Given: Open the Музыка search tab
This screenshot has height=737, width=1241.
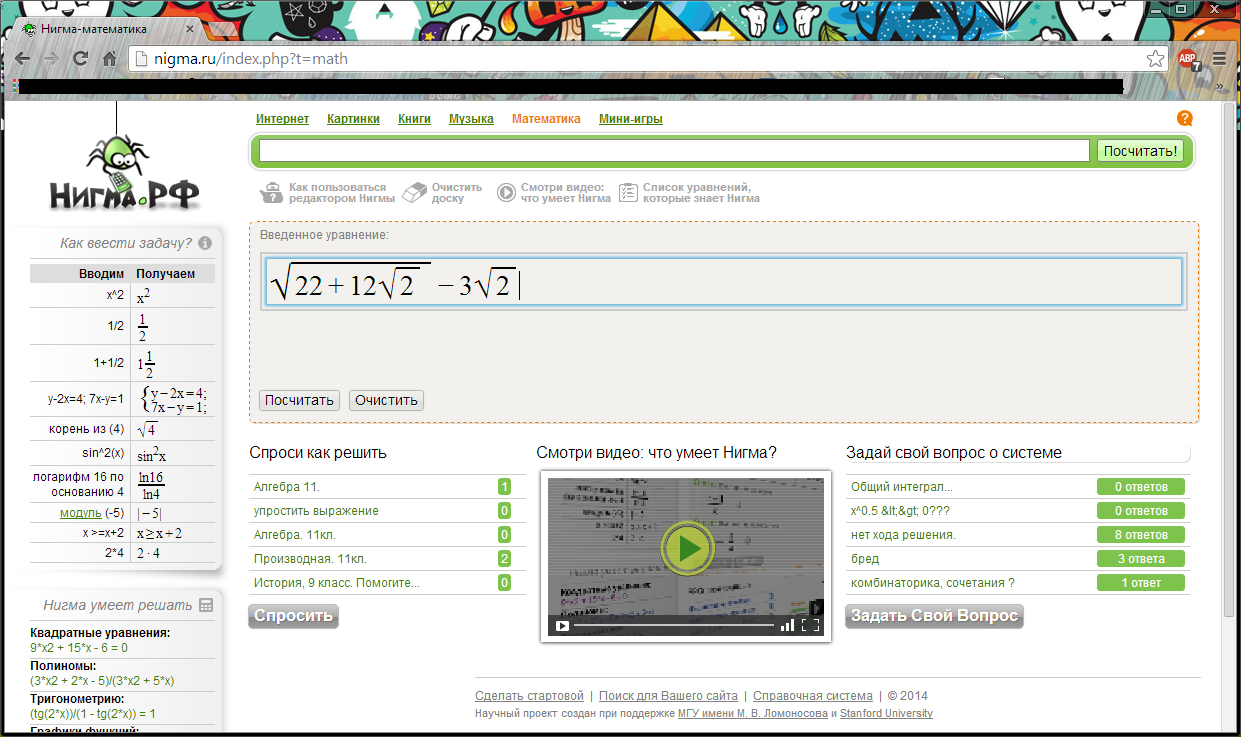Looking at the screenshot, I should pos(471,119).
